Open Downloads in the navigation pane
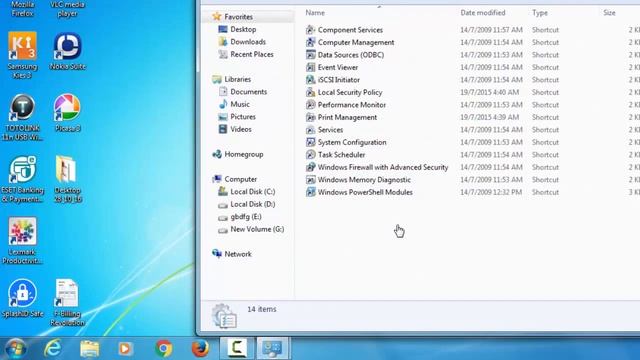 click(248, 42)
